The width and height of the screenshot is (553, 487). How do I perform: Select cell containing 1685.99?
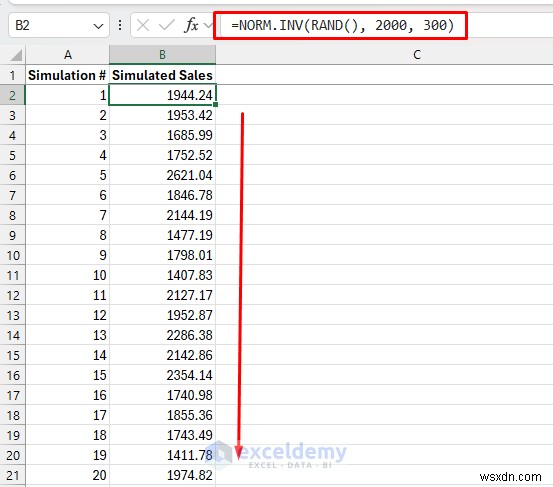coord(162,135)
